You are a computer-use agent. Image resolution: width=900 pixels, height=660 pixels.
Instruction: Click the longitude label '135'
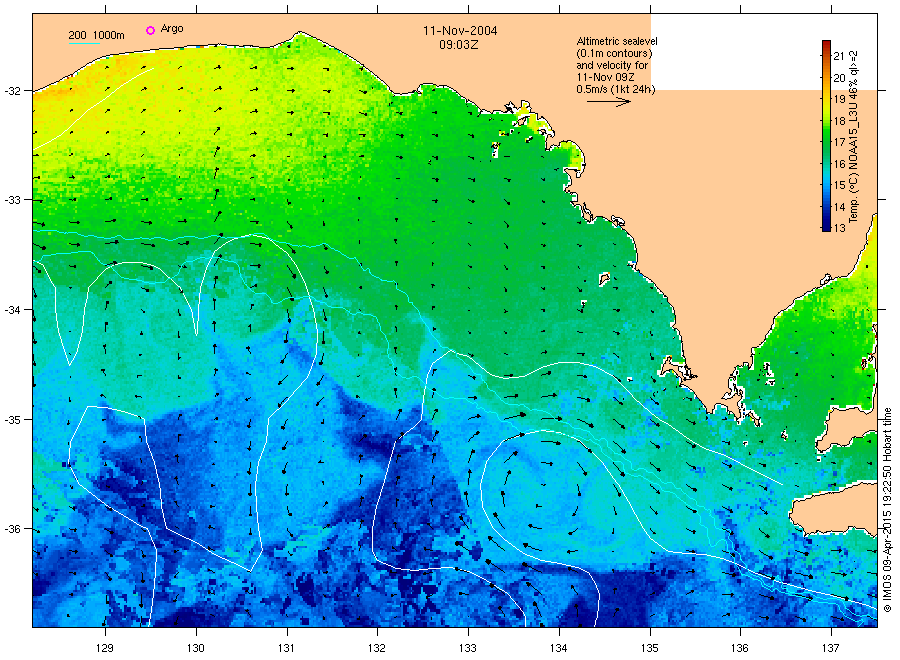650,648
